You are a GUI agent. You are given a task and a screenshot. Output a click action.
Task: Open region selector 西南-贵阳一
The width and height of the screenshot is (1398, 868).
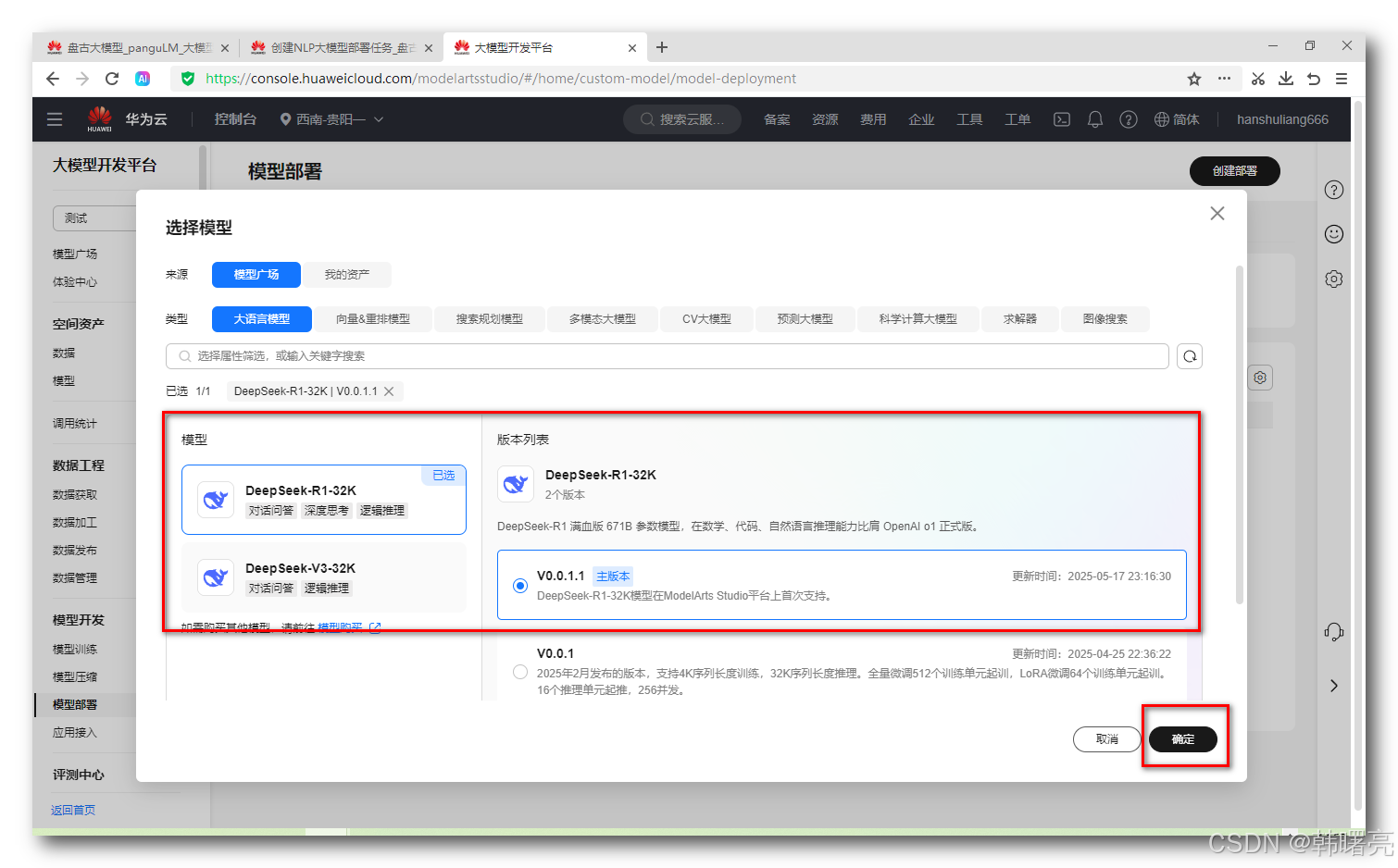[331, 119]
